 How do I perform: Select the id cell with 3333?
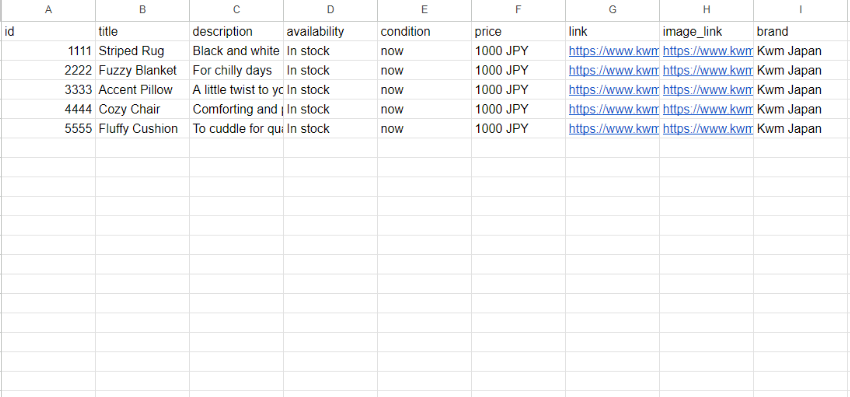pos(48,90)
